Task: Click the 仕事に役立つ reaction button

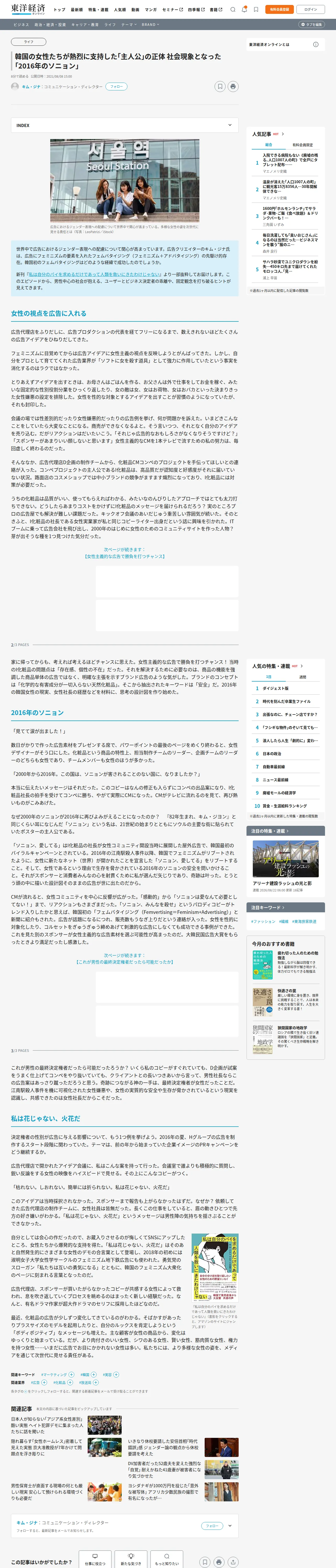Action: (x=95, y=1559)
